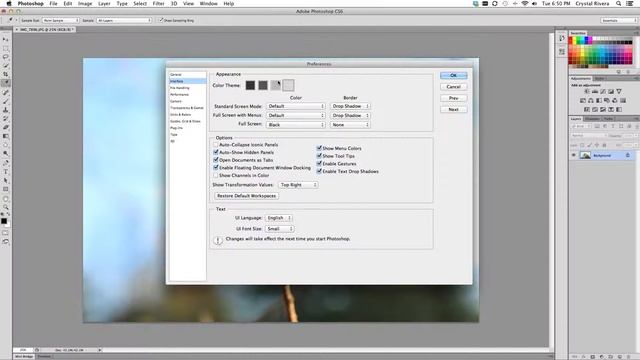Add a Color Balance adjustment
This screenshot has width=640, height=360.
591,100
